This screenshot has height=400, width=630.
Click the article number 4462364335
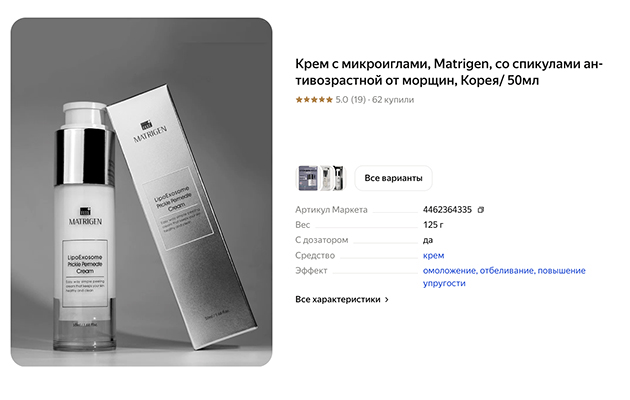pyautogui.click(x=447, y=210)
